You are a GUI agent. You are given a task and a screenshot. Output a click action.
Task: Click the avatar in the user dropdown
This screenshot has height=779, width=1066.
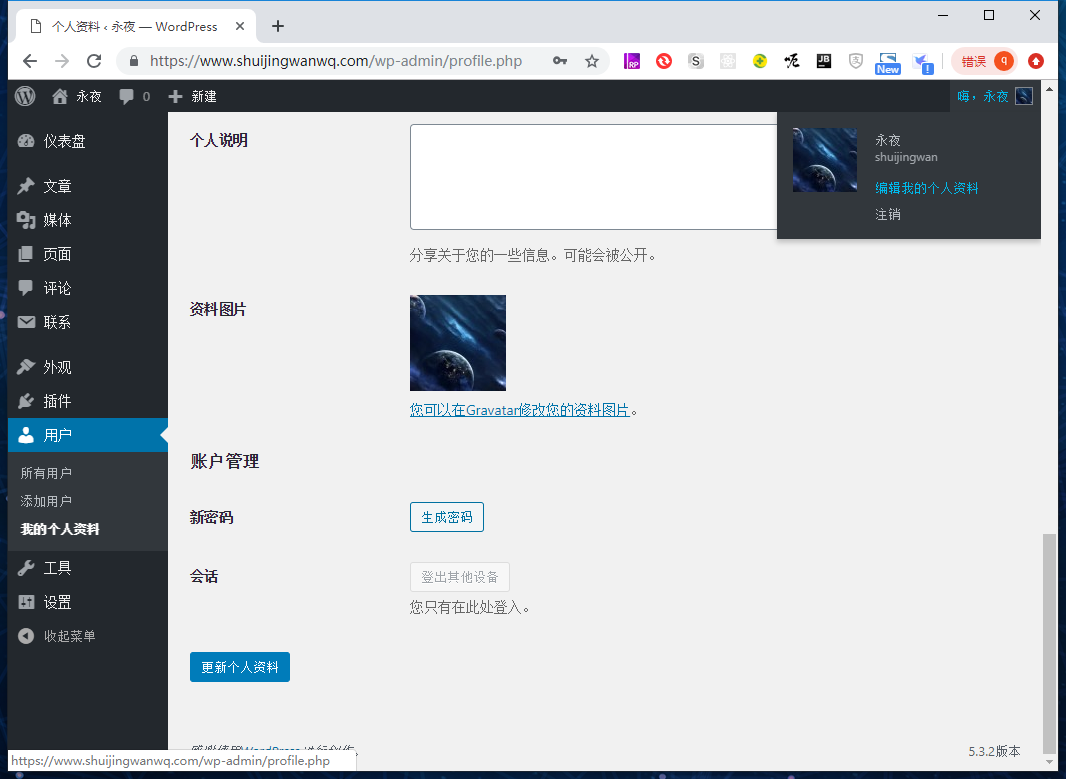(825, 160)
